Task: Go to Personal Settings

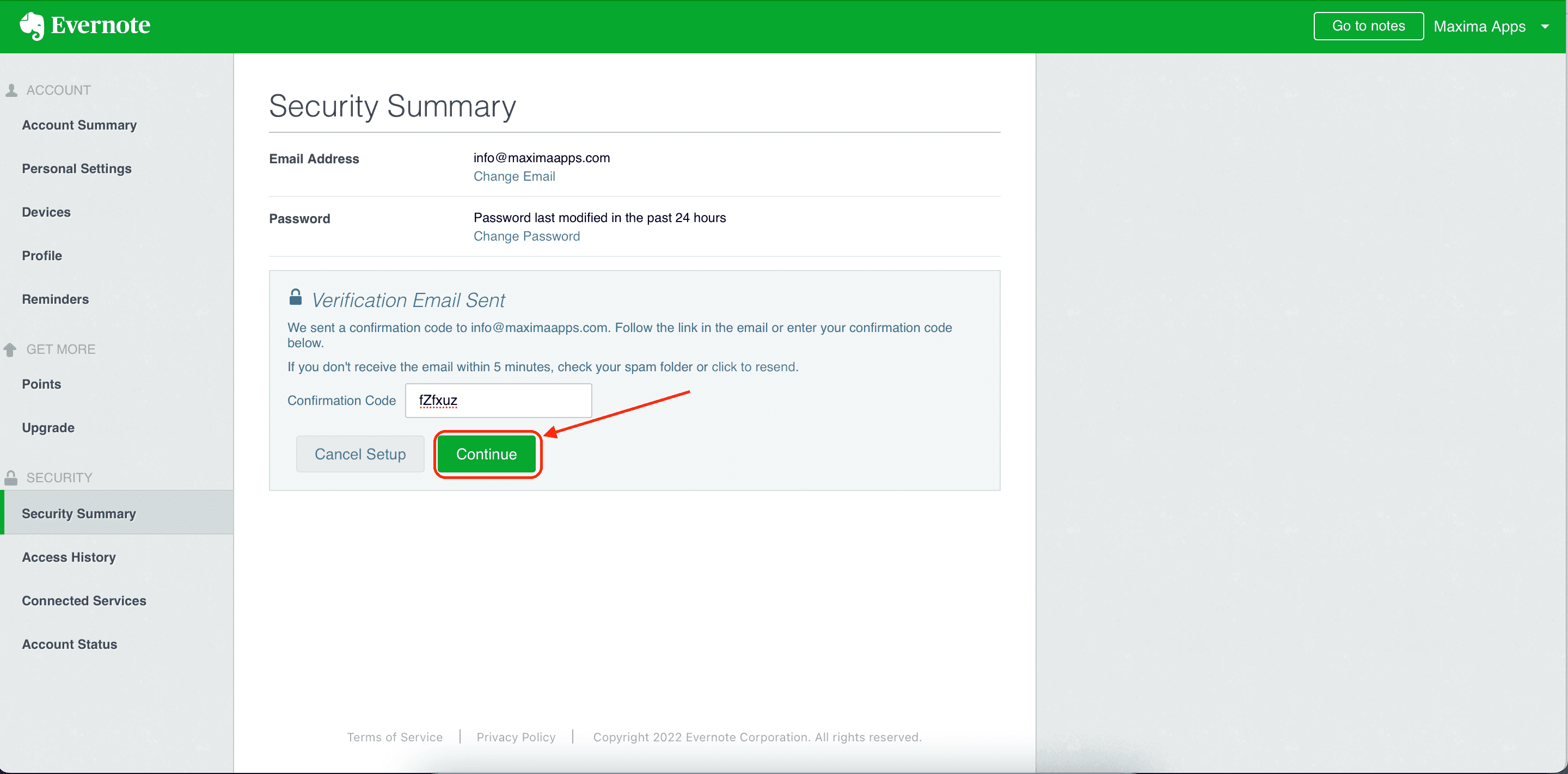Action: [x=77, y=169]
